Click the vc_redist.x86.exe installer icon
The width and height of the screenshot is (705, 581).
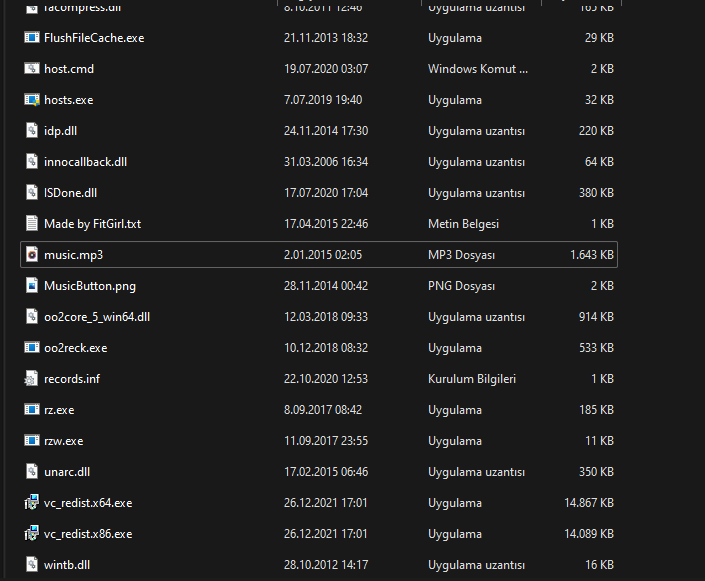(x=32, y=534)
